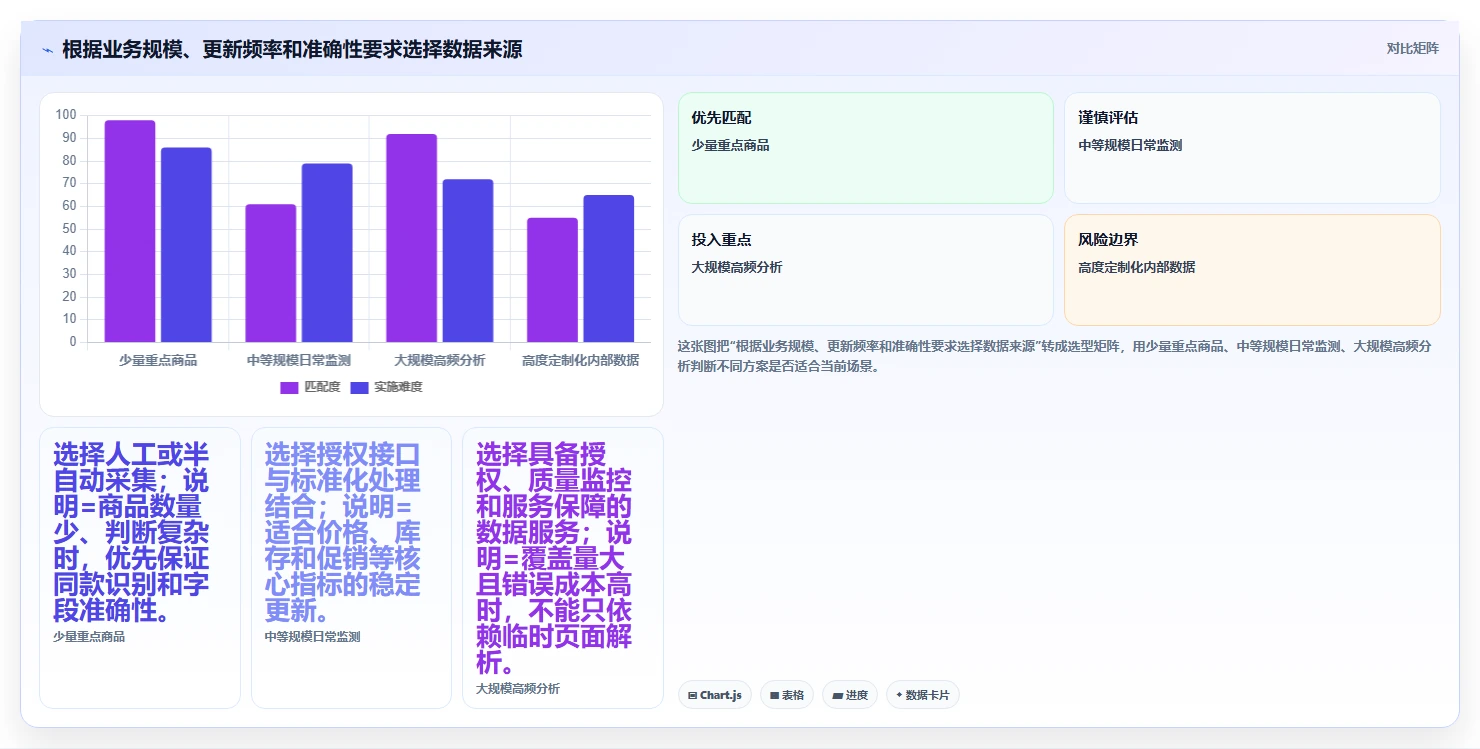Click the 大规模高频分析 x-axis label
This screenshot has height=749, width=1480.
pos(440,360)
